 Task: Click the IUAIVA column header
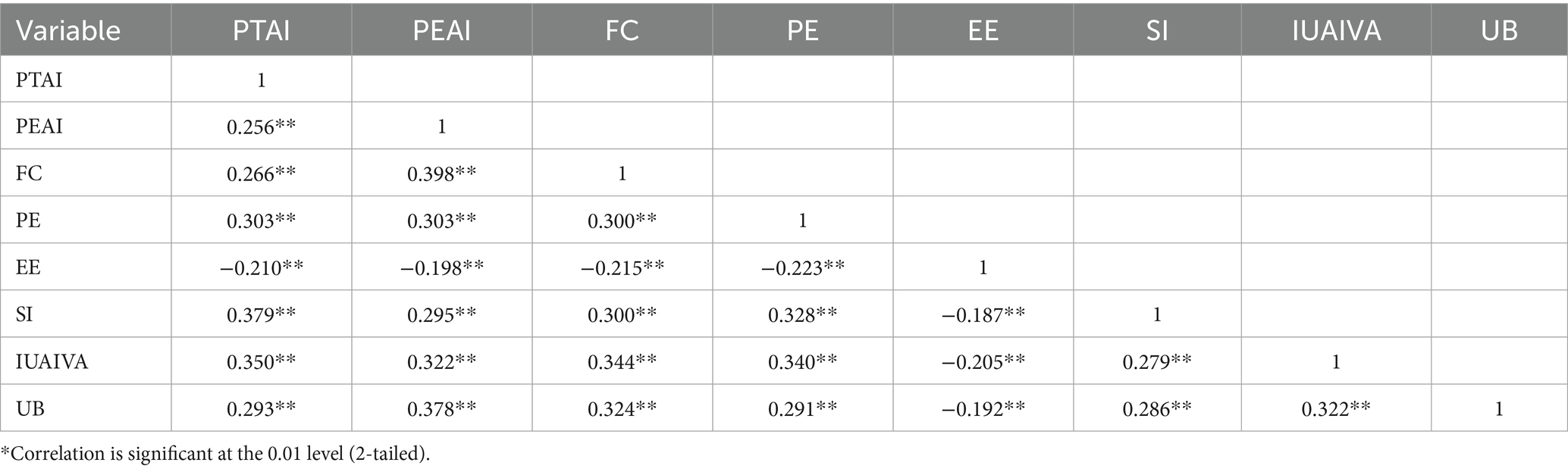[1336, 30]
